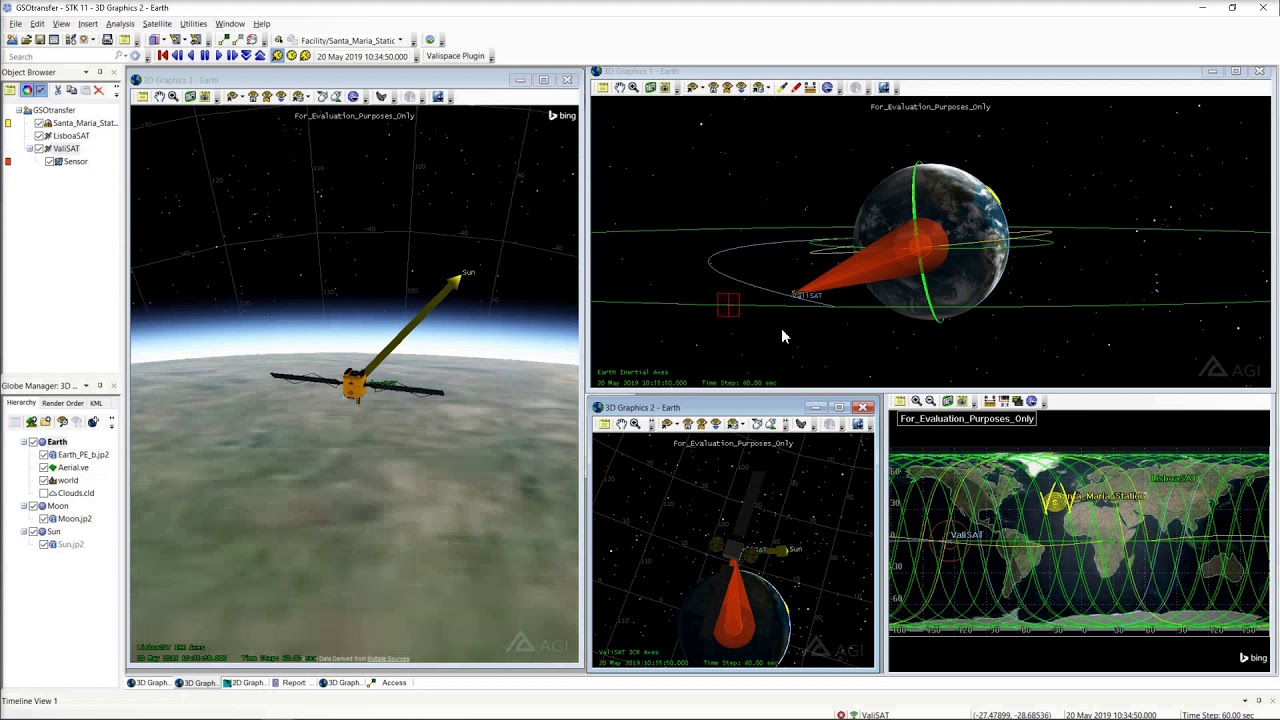
Task: Decrease the animation time step
Action: point(246,56)
